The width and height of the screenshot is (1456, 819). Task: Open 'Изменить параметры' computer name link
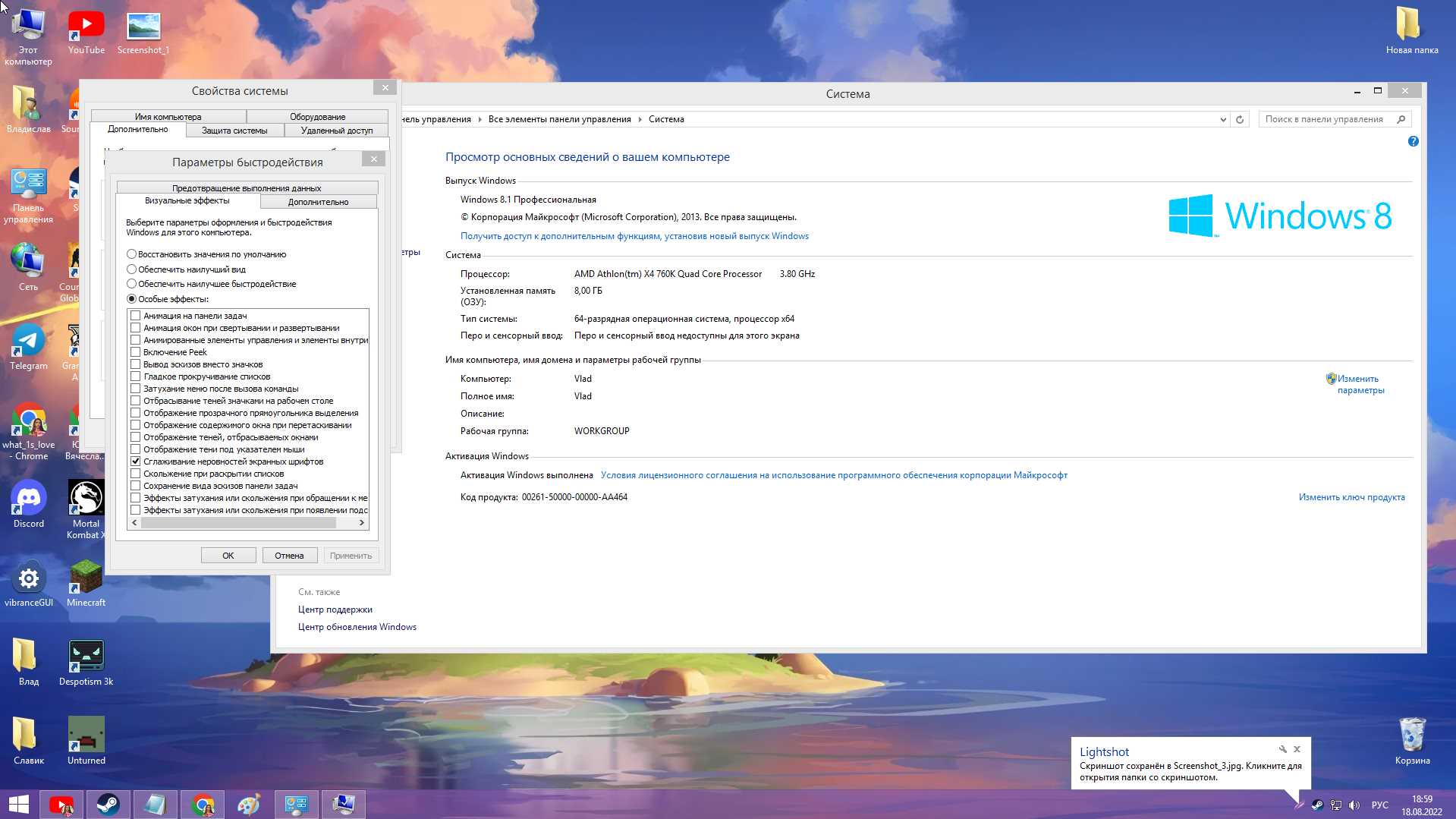click(x=1360, y=384)
